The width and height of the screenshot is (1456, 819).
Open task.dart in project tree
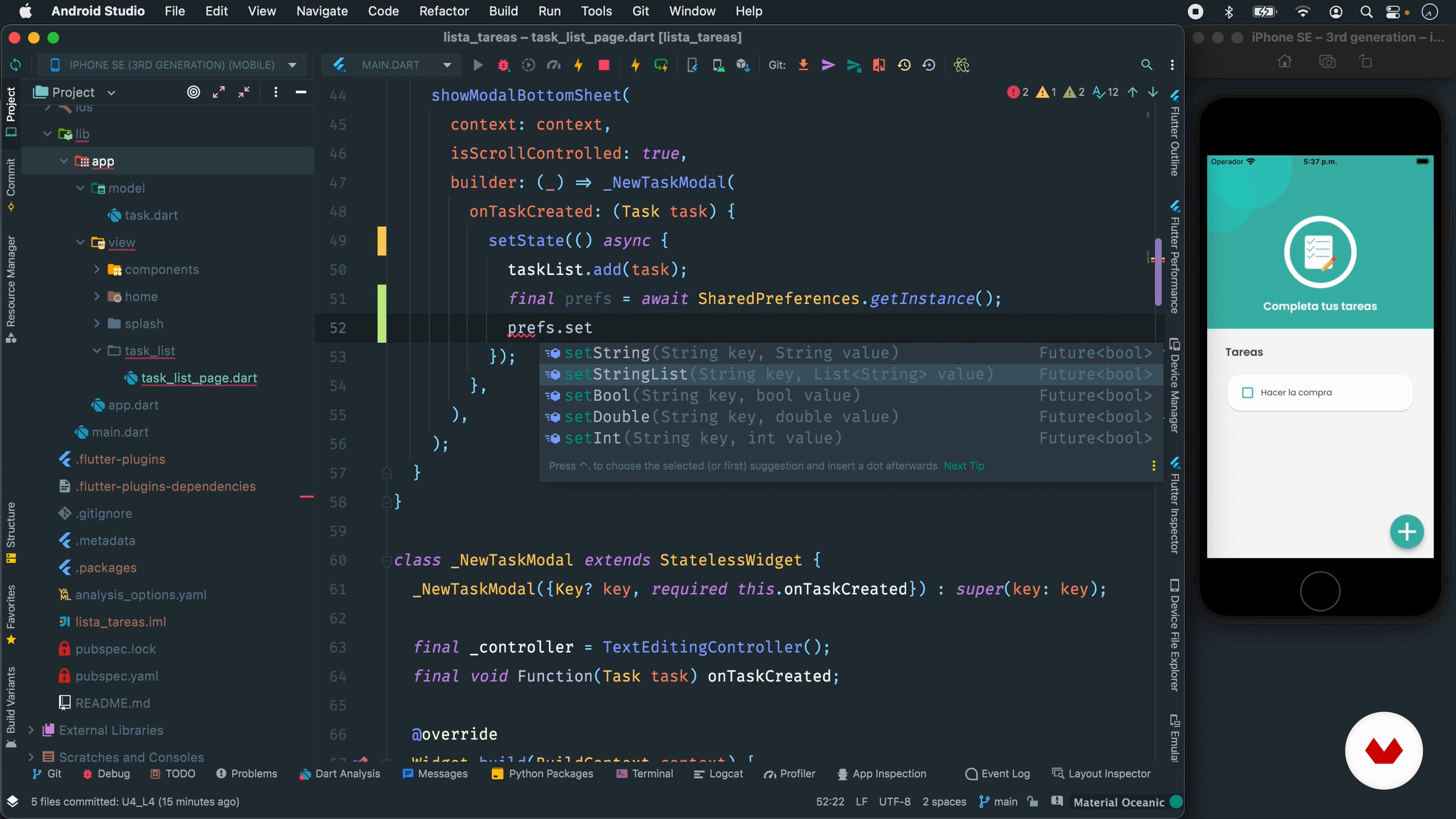(151, 215)
